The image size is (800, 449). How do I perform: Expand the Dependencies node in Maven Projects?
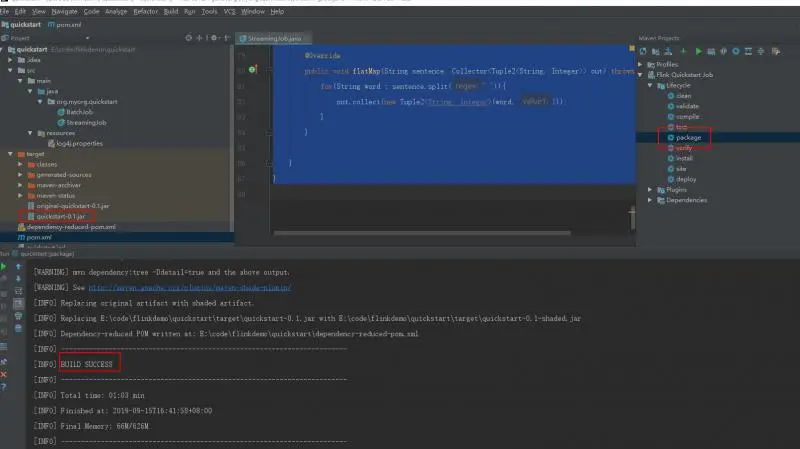(650, 200)
